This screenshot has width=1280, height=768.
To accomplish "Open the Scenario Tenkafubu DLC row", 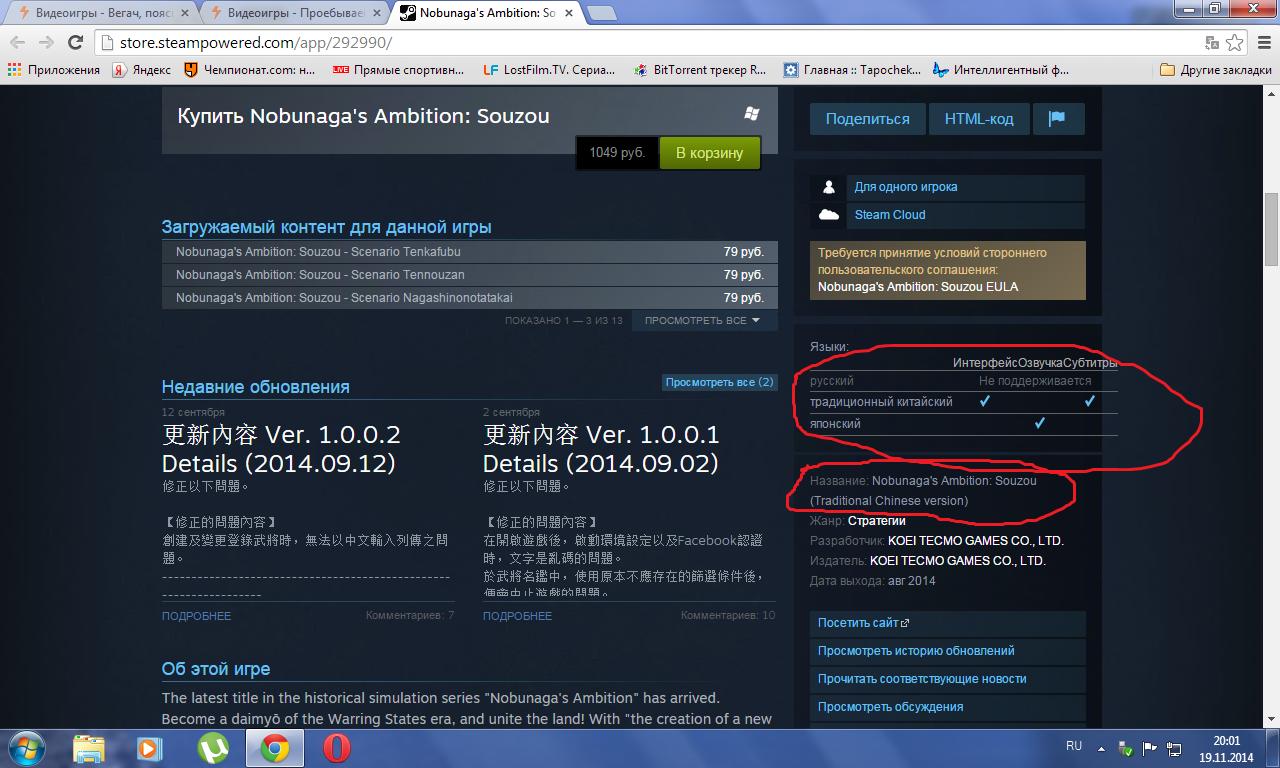I will [x=470, y=252].
